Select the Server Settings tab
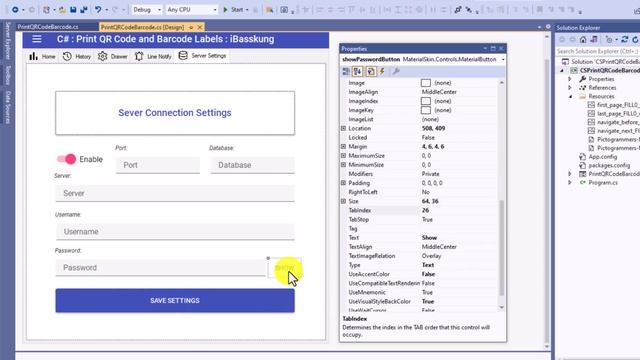Viewport: 640px width, 360px height. tap(202, 56)
